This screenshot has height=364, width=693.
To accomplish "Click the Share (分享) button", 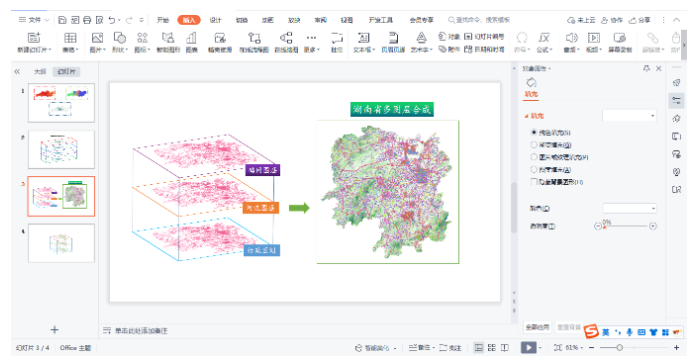I will tap(640, 20).
